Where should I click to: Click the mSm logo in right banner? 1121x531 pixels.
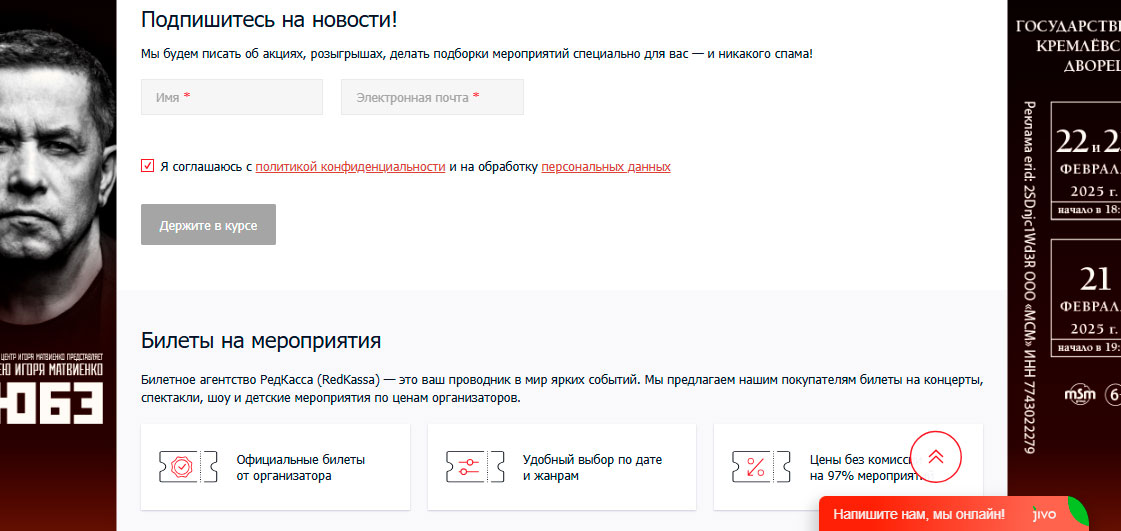tap(1080, 394)
